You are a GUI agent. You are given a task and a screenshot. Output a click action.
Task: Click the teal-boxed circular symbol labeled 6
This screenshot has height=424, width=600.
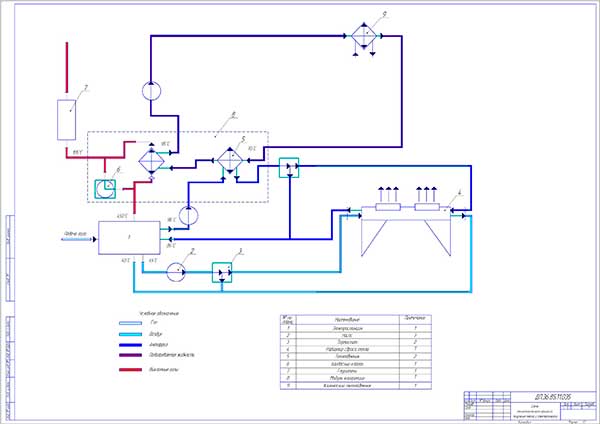coord(105,189)
